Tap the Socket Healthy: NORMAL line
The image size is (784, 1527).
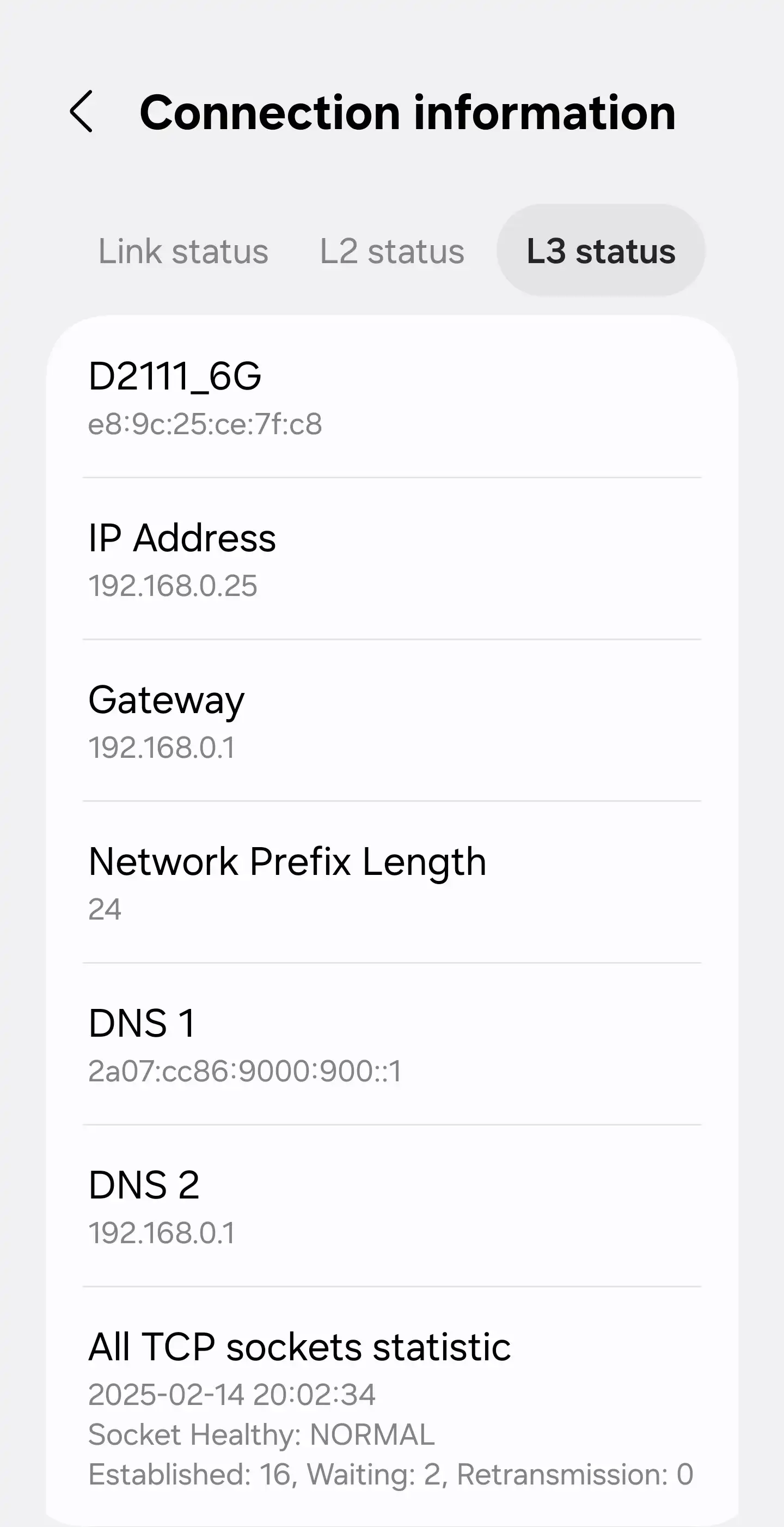point(261,1434)
